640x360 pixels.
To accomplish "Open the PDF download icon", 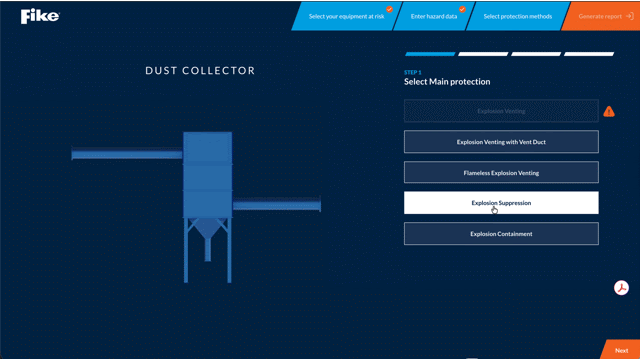I will coord(621,288).
